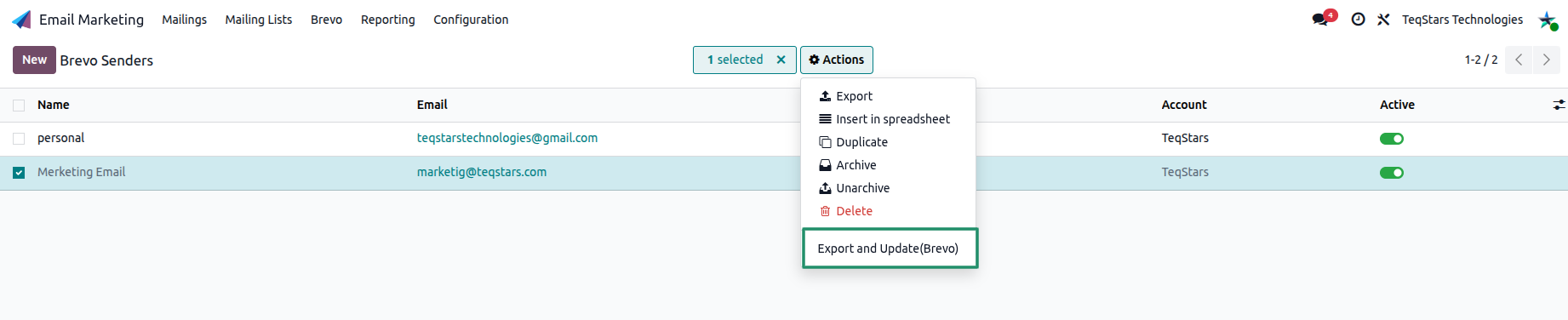Choose Unarchive from Actions menu

click(x=888, y=188)
